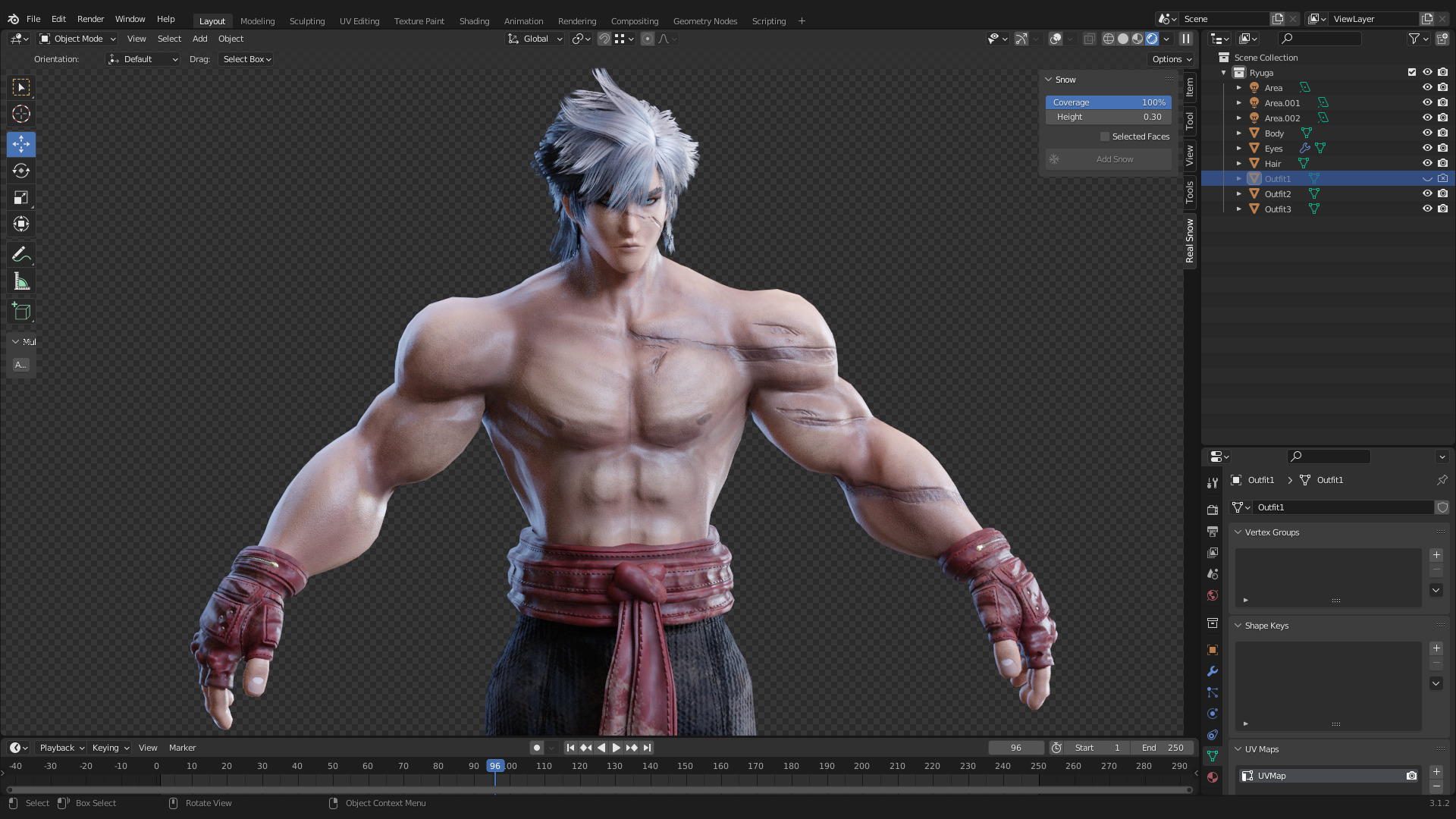Open the File menu
The height and width of the screenshot is (819, 1456).
pos(33,19)
